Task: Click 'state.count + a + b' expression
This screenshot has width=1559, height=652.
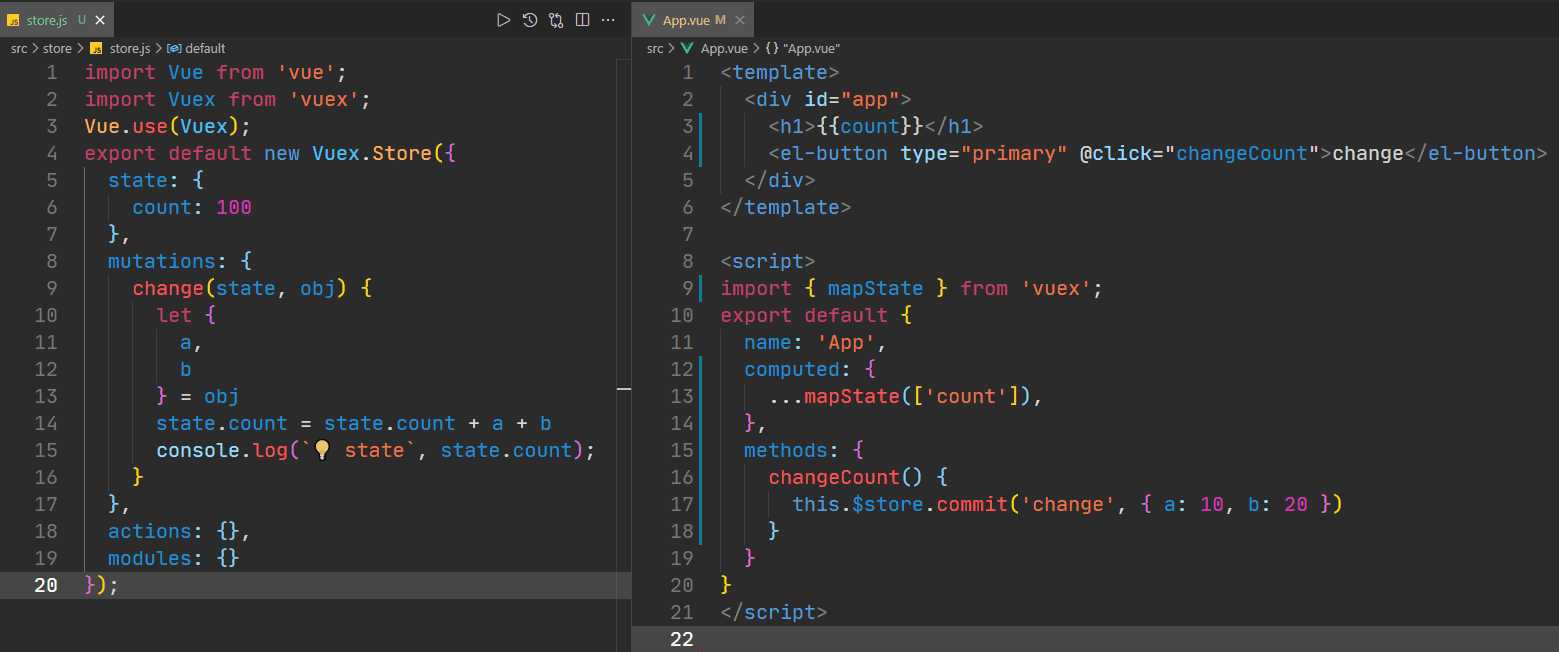Action: coord(438,423)
